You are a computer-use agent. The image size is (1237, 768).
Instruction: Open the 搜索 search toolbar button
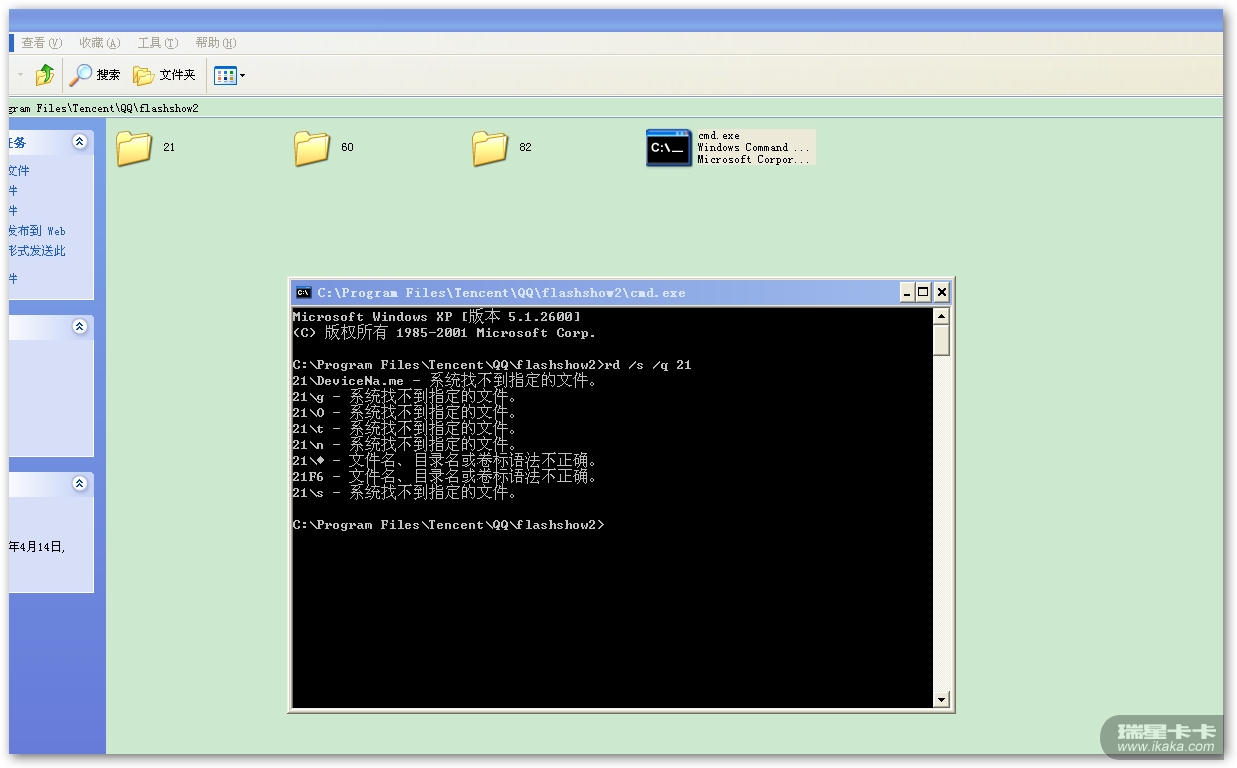pyautogui.click(x=95, y=75)
